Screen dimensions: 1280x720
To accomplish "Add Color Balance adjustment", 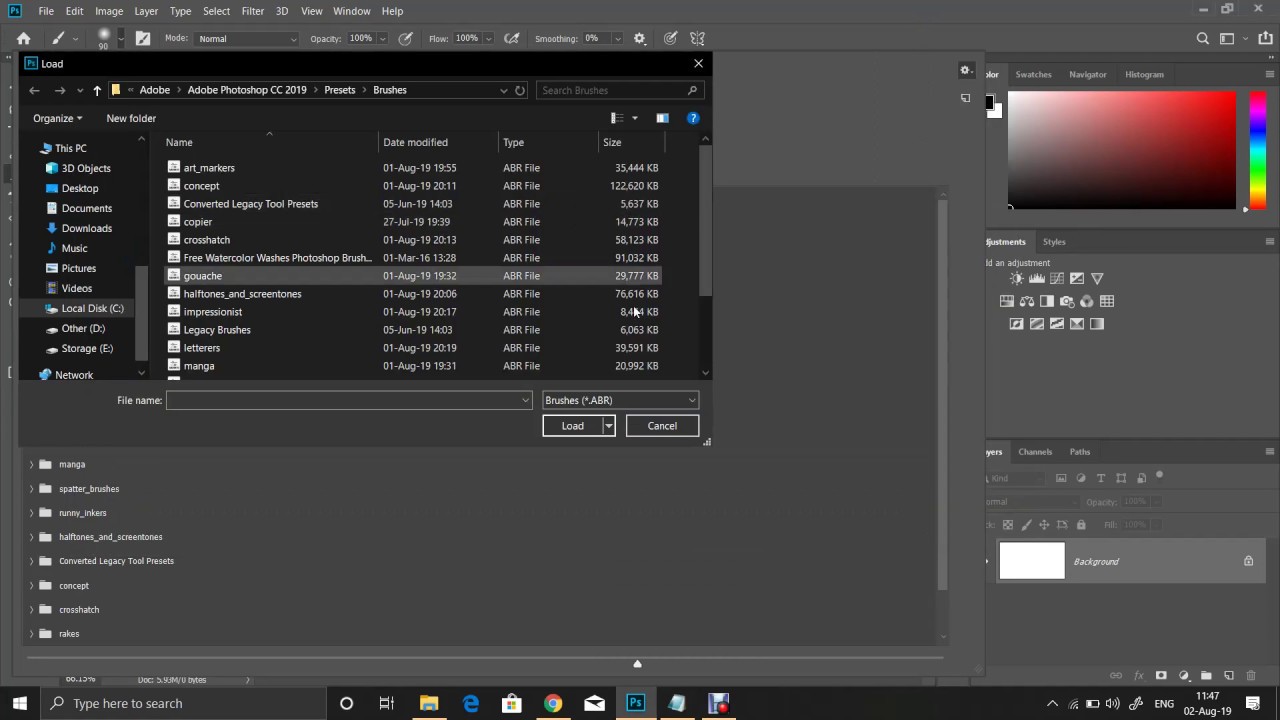I will [x=1027, y=301].
